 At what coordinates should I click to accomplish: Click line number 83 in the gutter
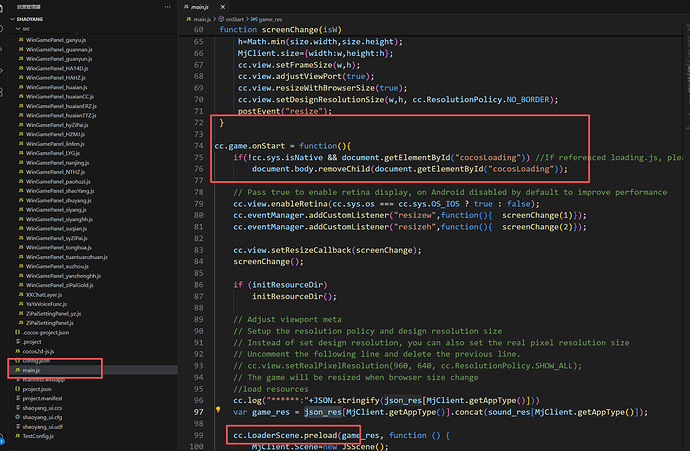tap(198, 250)
